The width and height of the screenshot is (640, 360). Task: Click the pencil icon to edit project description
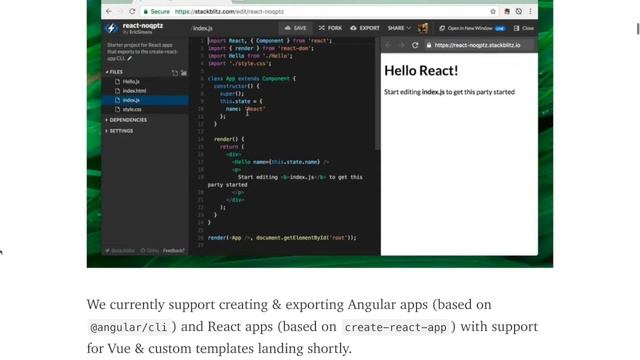(130, 58)
